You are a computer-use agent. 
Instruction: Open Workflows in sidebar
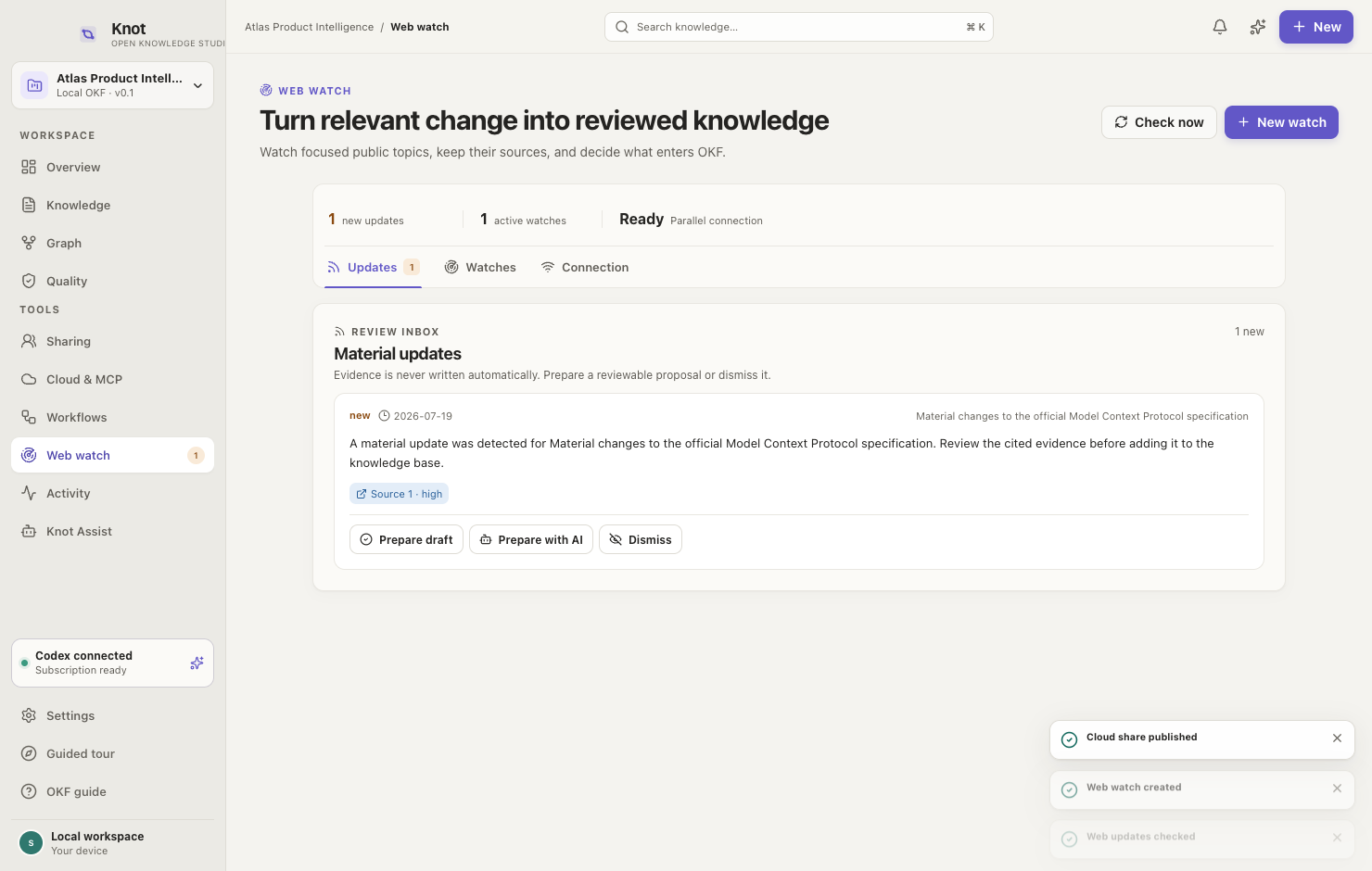click(112, 417)
